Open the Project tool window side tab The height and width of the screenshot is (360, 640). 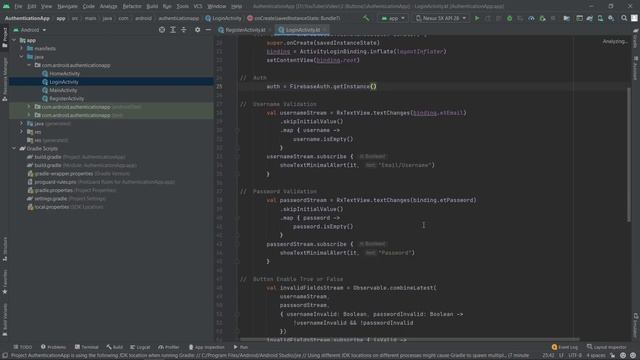(x=5, y=38)
